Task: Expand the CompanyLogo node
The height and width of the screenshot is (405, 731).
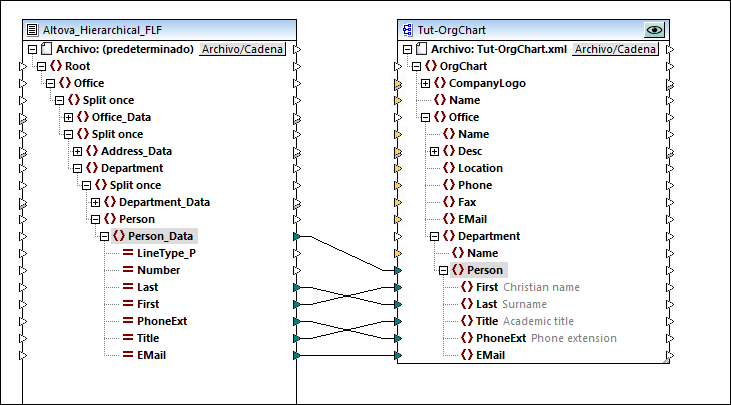Action: pos(426,83)
